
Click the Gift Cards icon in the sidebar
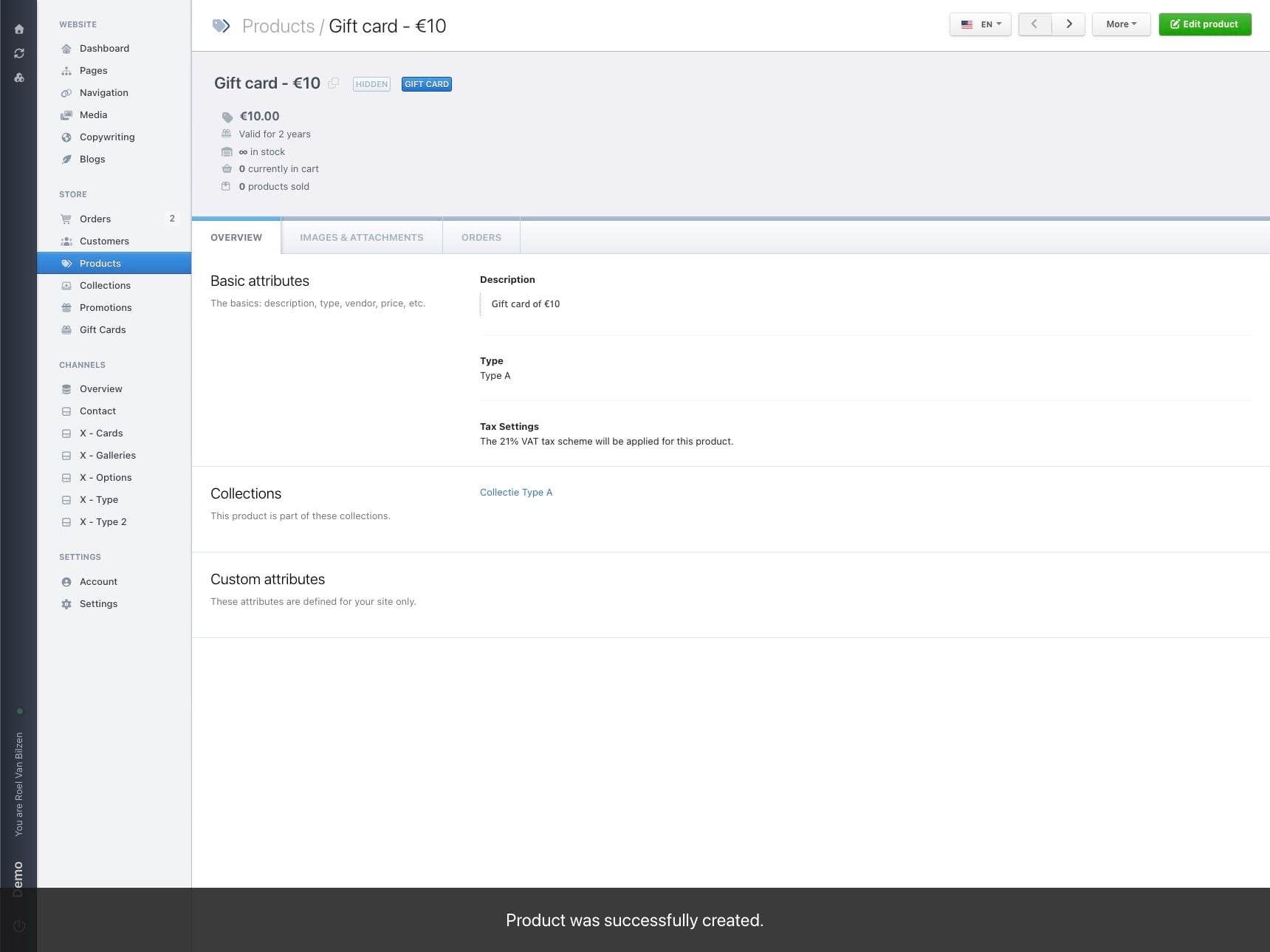66,330
